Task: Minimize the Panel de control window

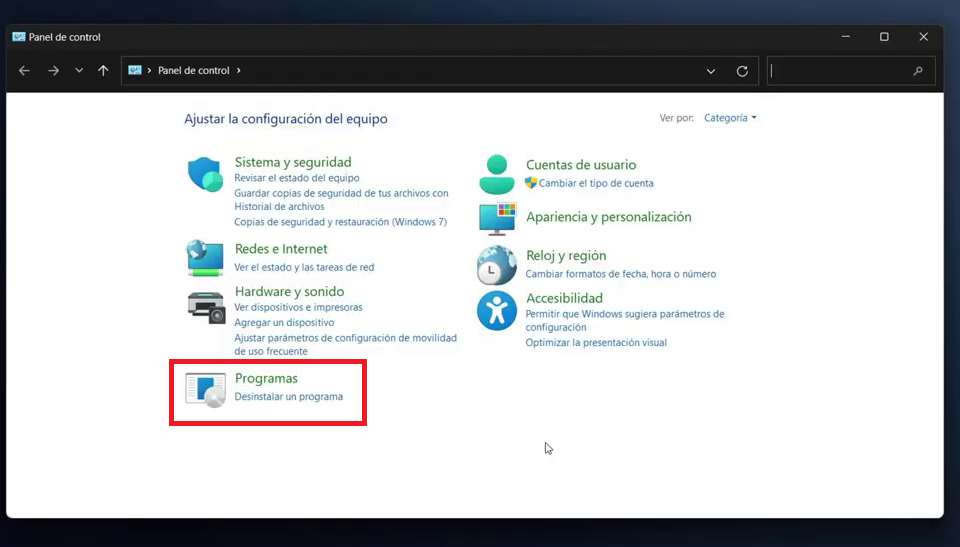Action: [x=846, y=37]
